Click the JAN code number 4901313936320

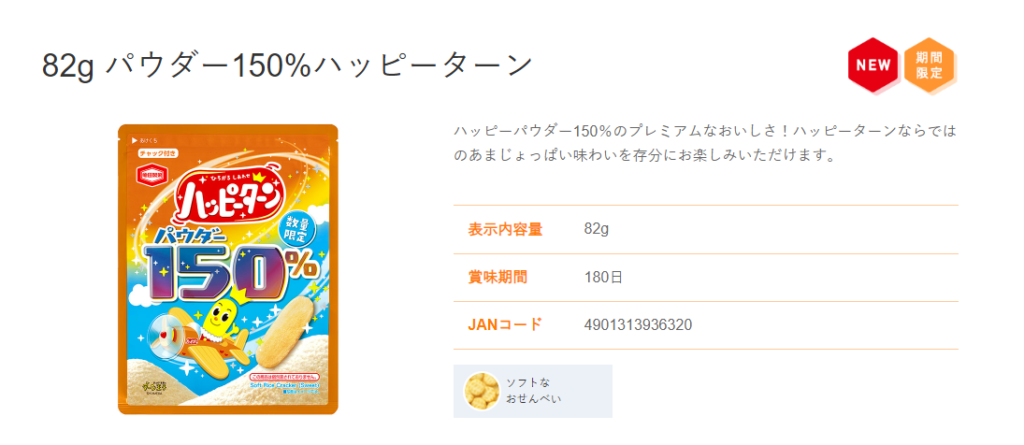[638, 325]
